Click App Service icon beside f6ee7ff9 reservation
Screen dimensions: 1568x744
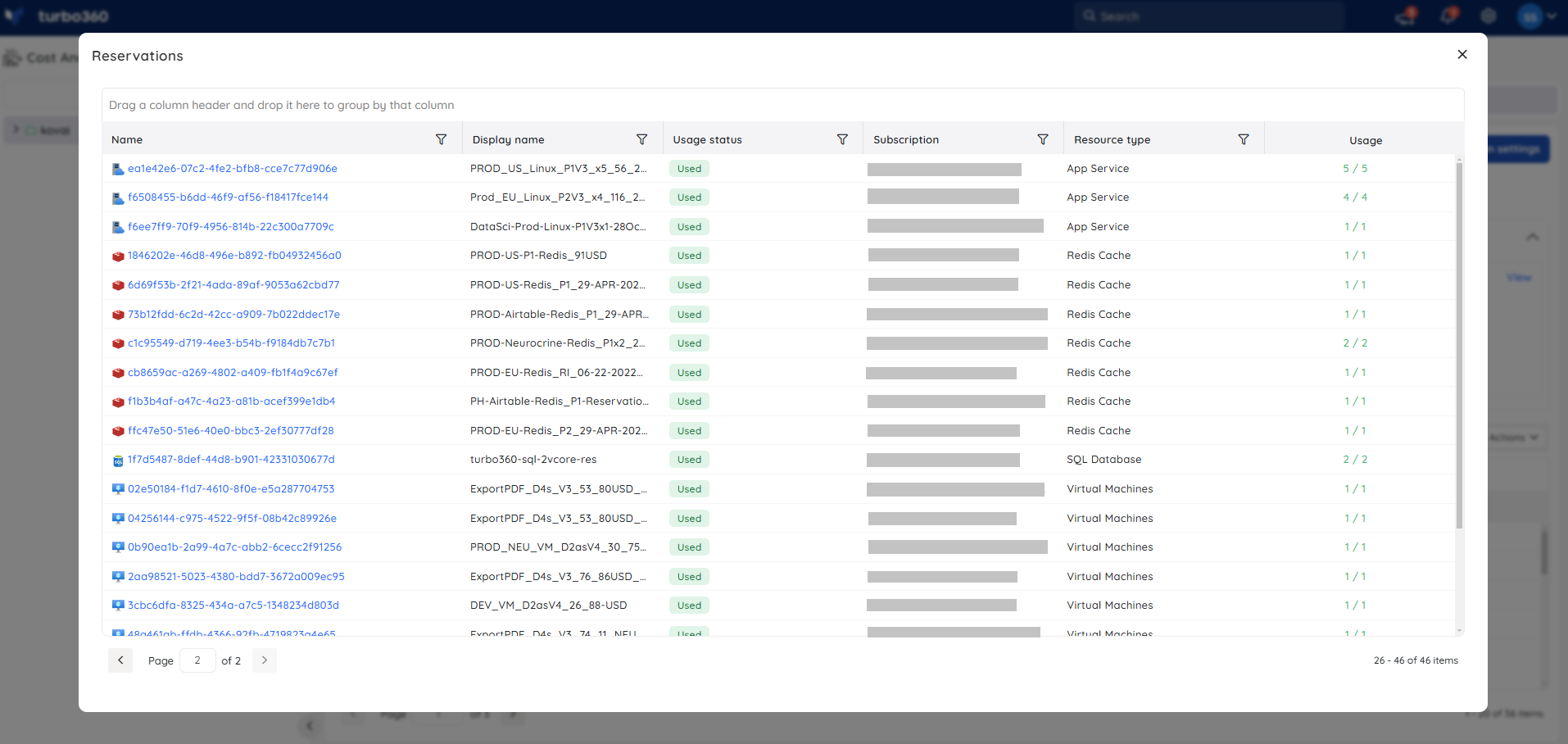pyautogui.click(x=118, y=227)
